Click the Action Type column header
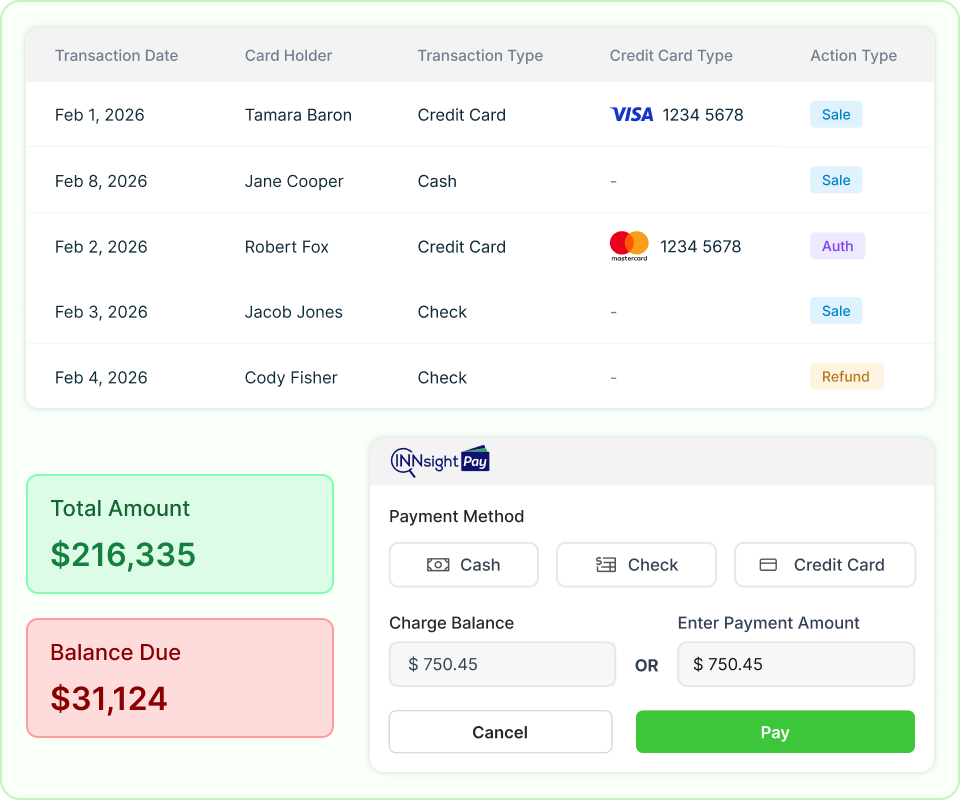This screenshot has width=960, height=800. (x=853, y=56)
